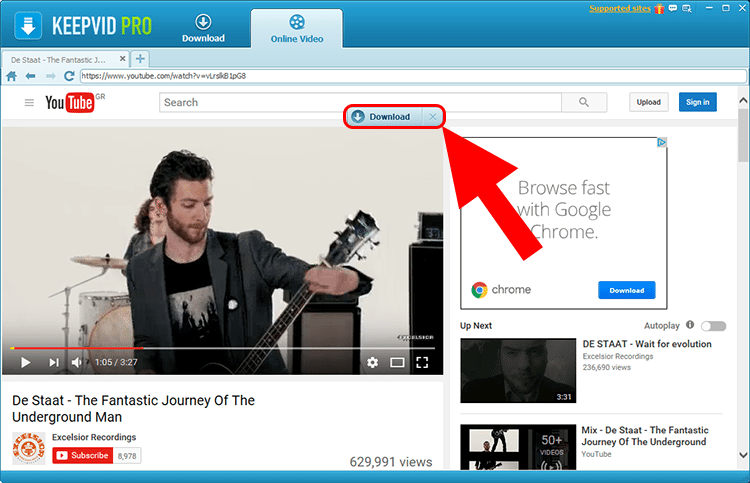Open the DE STAAT - Wait for evolution thumbnail
The height and width of the screenshot is (483, 750).
pyautogui.click(x=518, y=371)
